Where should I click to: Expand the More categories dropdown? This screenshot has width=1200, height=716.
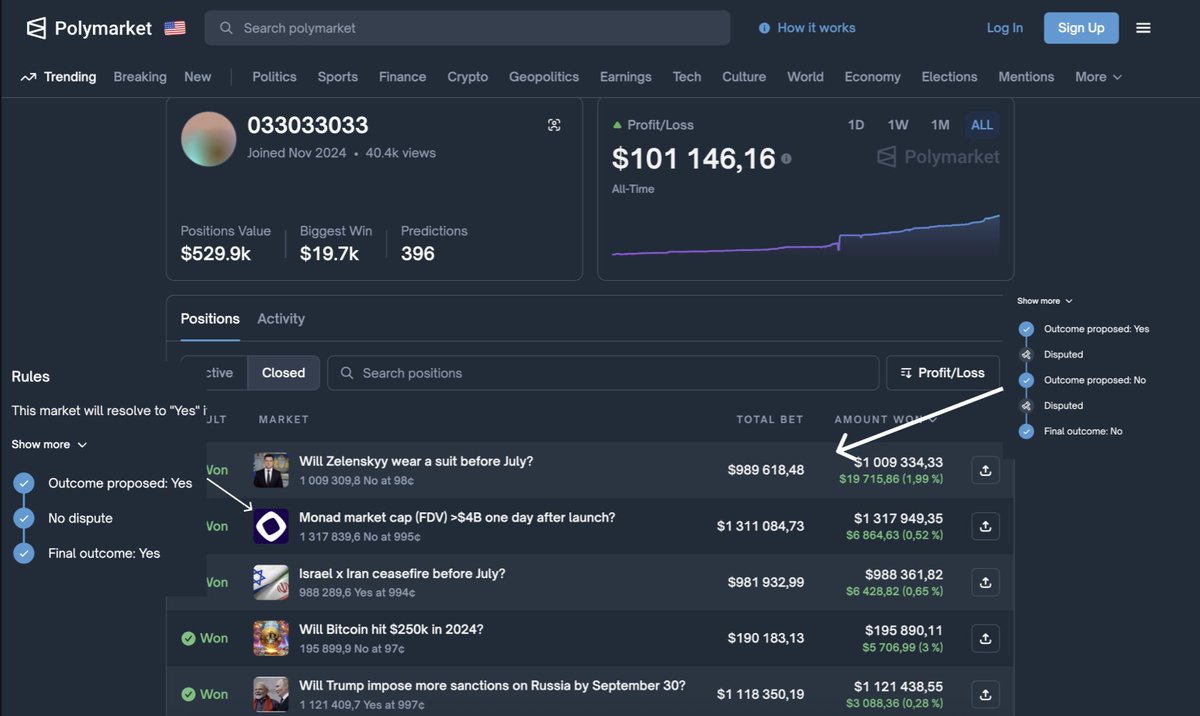(1098, 77)
